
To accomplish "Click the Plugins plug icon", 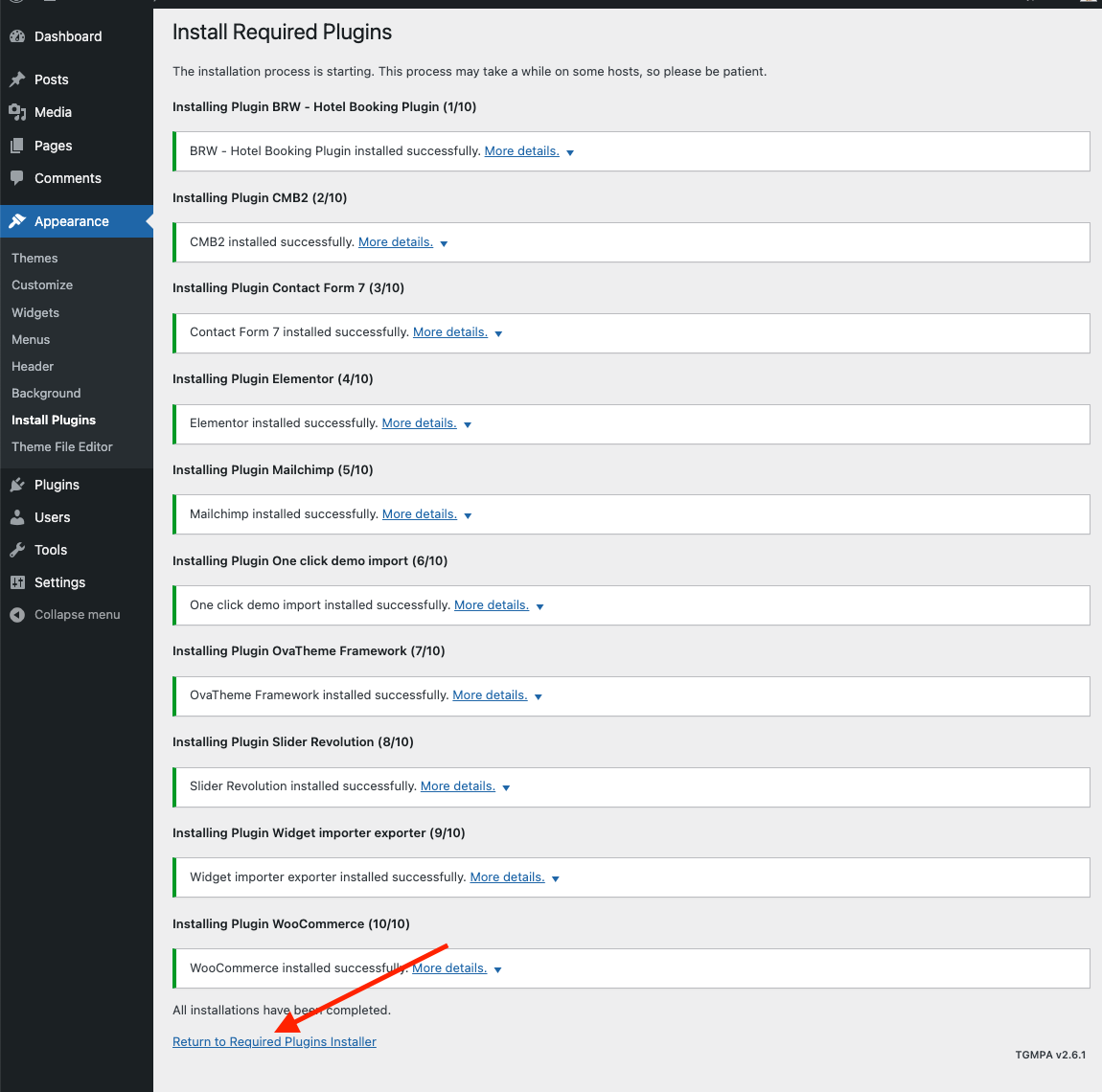I will pos(17,485).
